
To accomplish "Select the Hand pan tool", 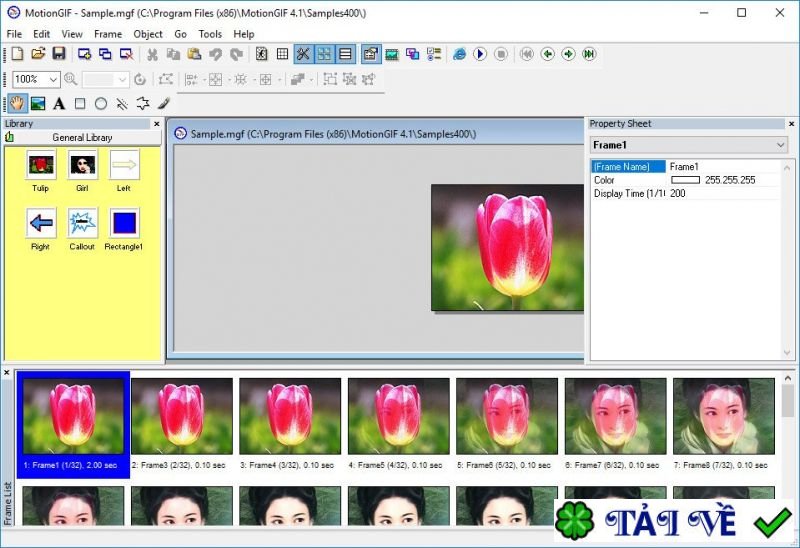I will click(x=17, y=103).
